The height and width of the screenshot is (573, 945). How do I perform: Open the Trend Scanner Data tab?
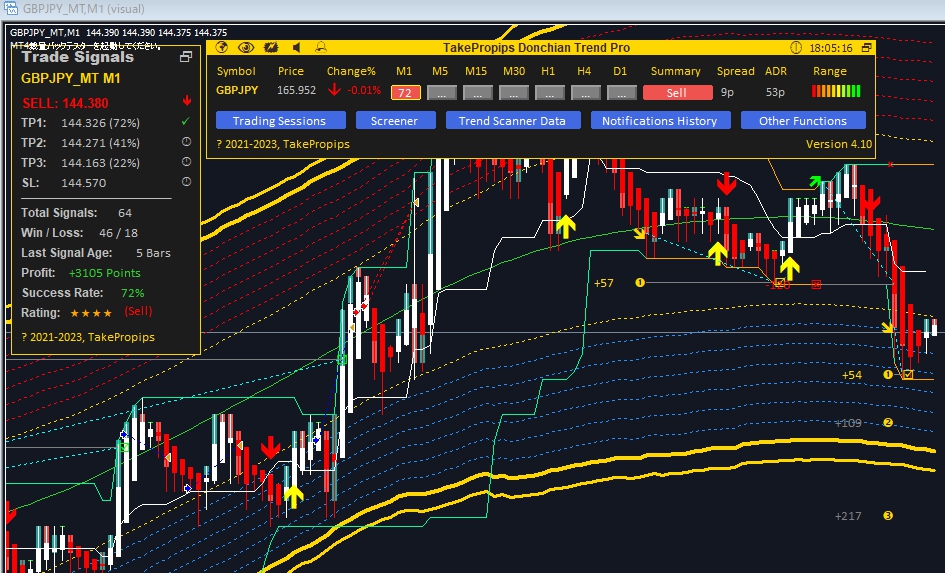513,121
